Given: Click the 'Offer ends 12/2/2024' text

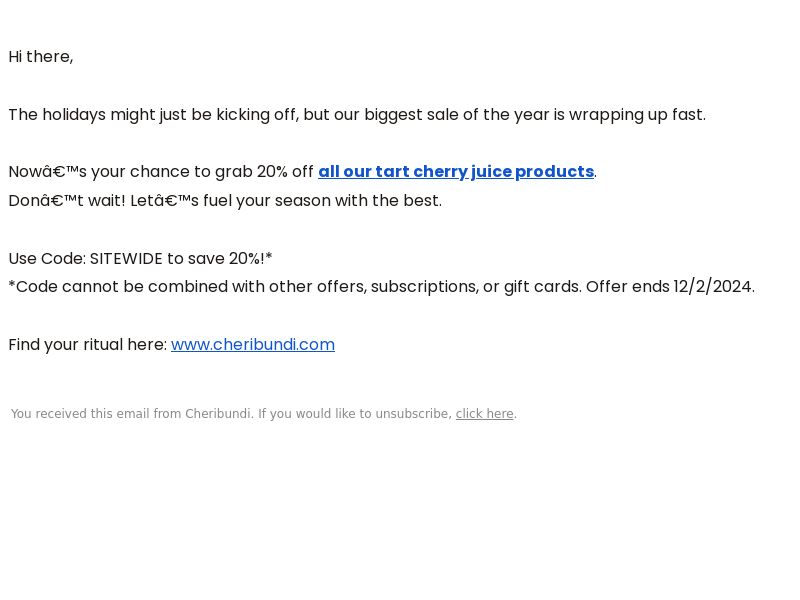Looking at the screenshot, I should (670, 287).
